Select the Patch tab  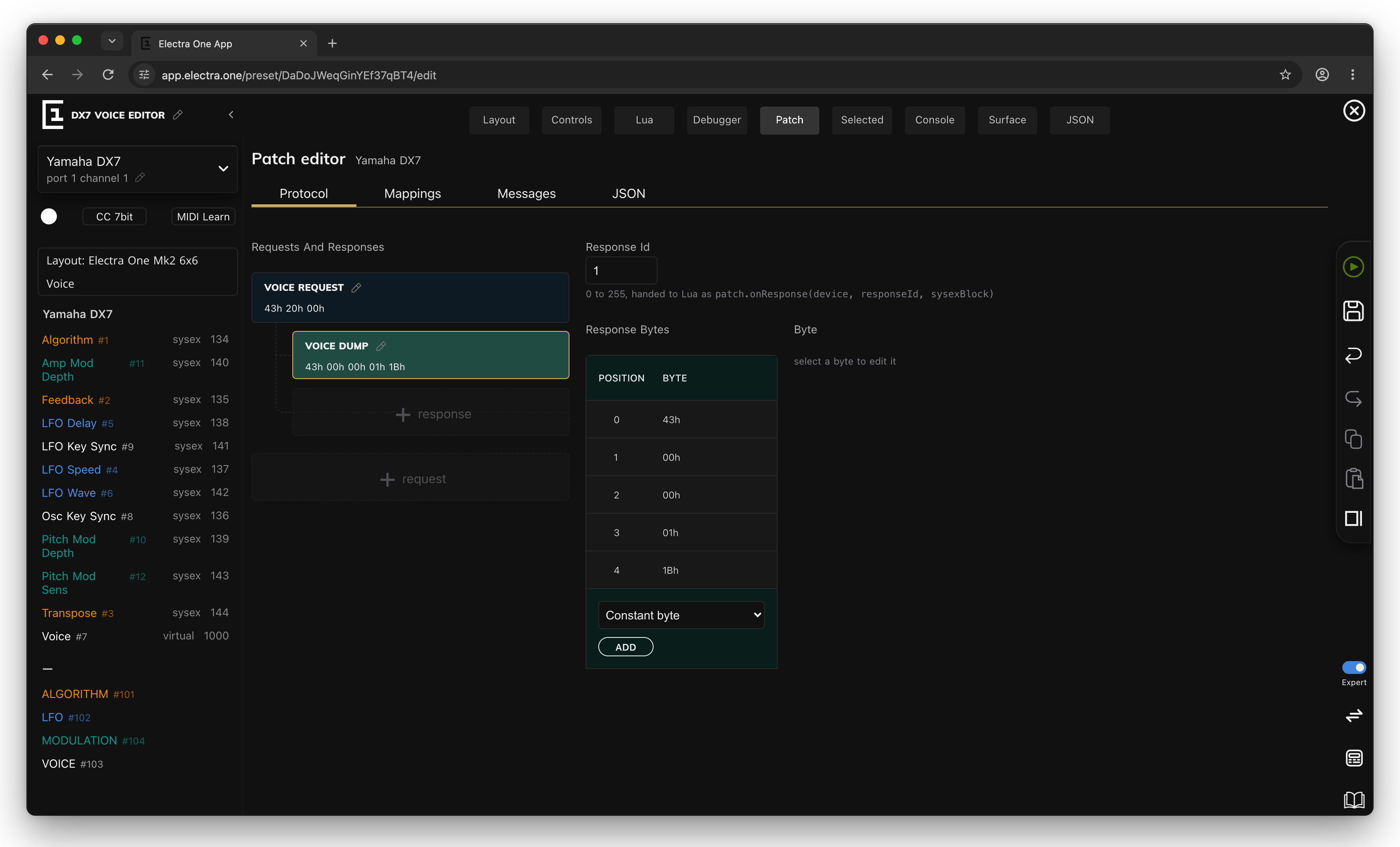789,120
